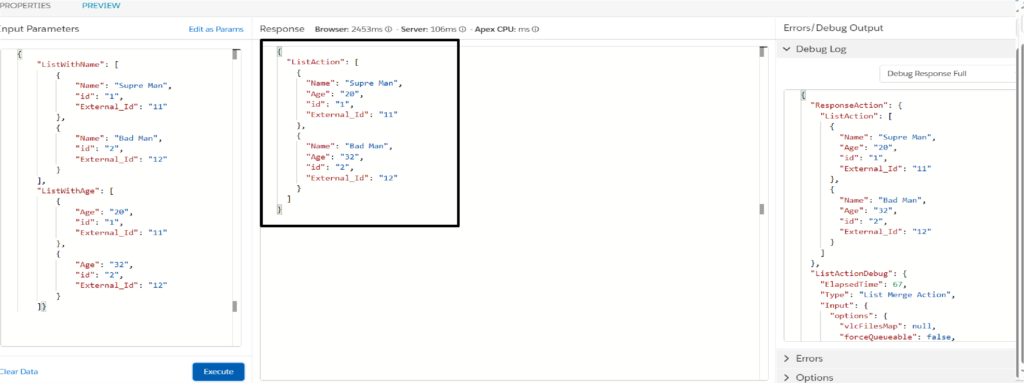Open the info icon beside Apex CPU

[536, 29]
